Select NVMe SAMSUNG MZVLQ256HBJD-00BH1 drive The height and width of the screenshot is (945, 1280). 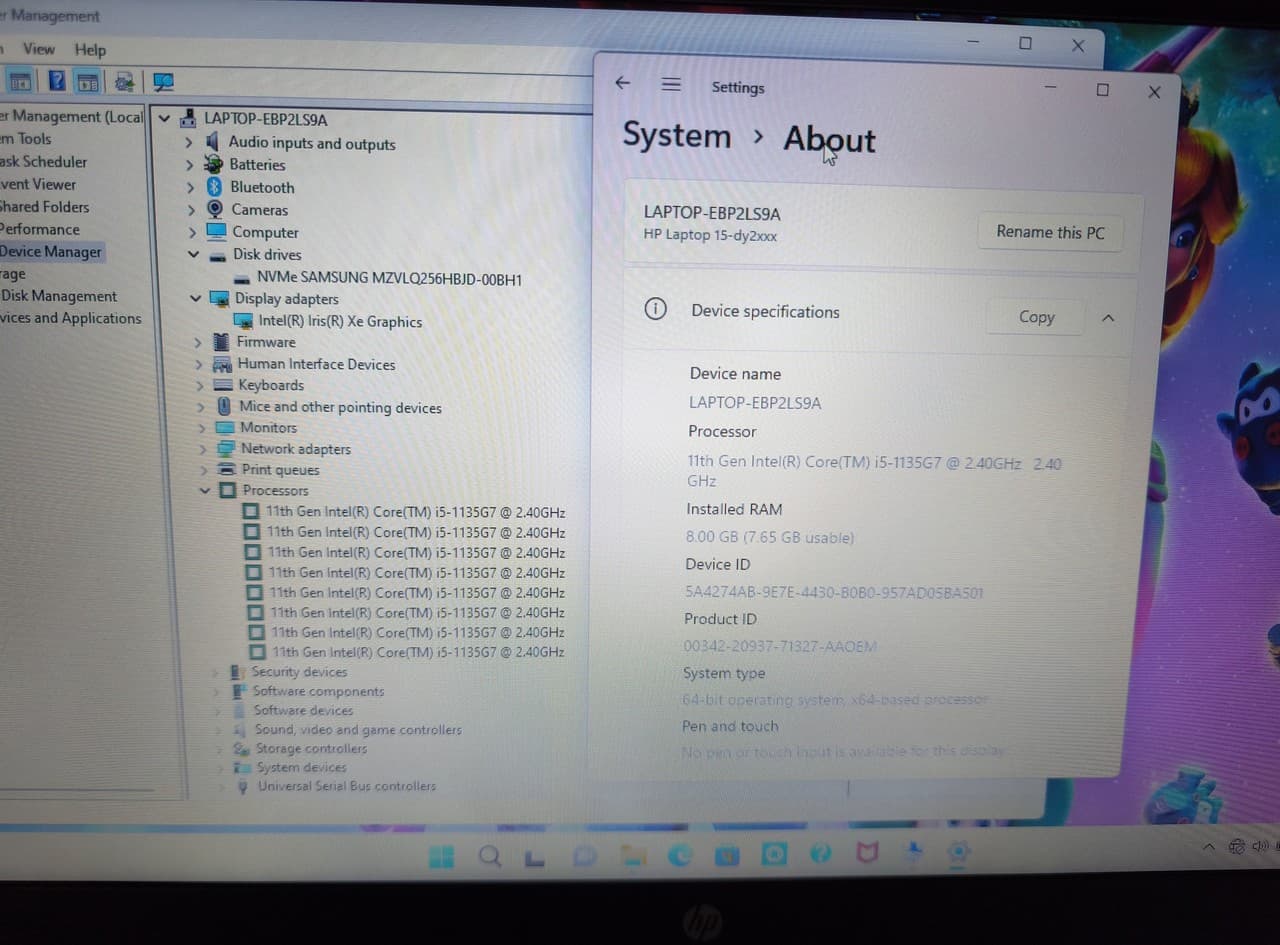click(x=389, y=278)
